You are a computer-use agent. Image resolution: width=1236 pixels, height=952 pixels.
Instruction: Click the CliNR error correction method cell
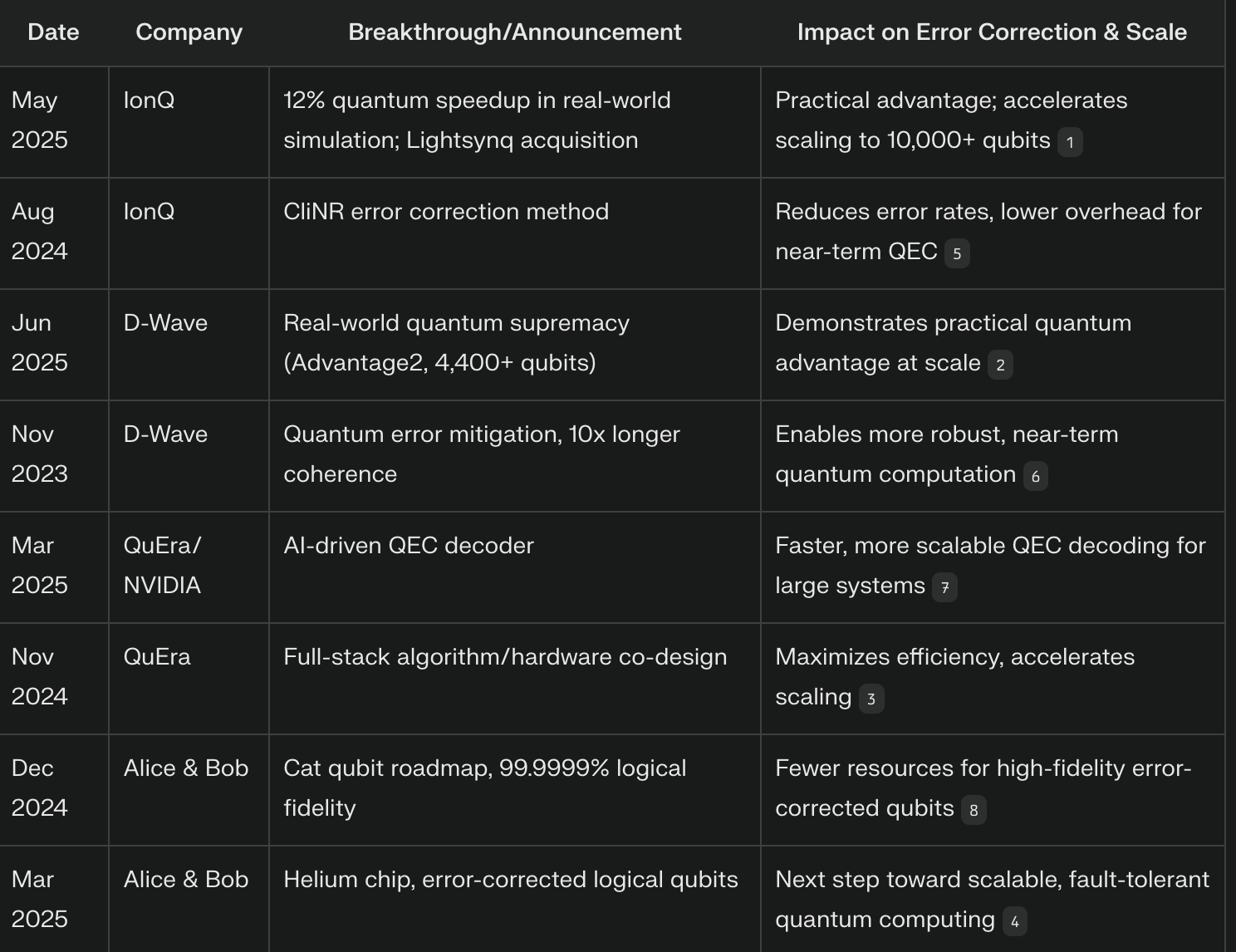point(446,212)
